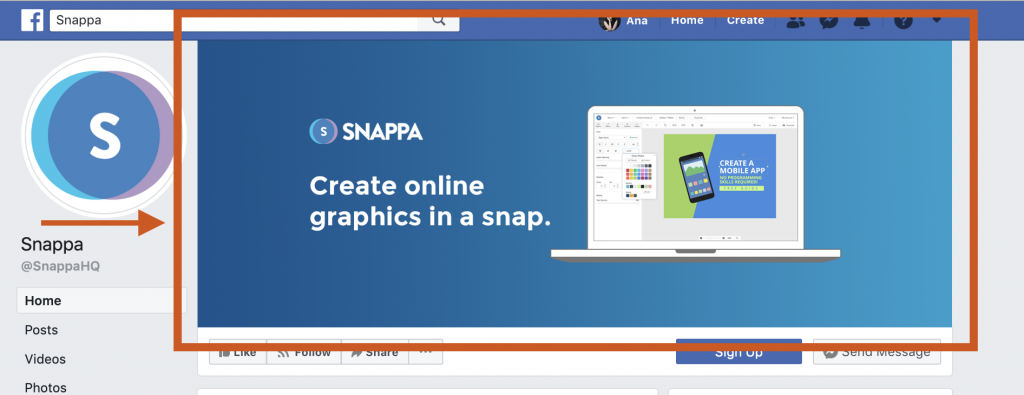Select the Home sidebar tab
The height and width of the screenshot is (395, 1024).
point(101,301)
